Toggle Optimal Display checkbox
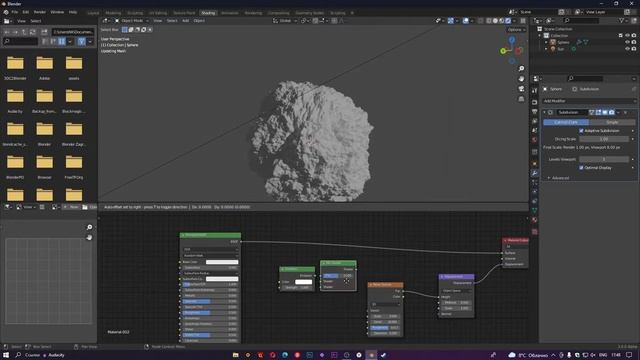 pyautogui.click(x=581, y=168)
